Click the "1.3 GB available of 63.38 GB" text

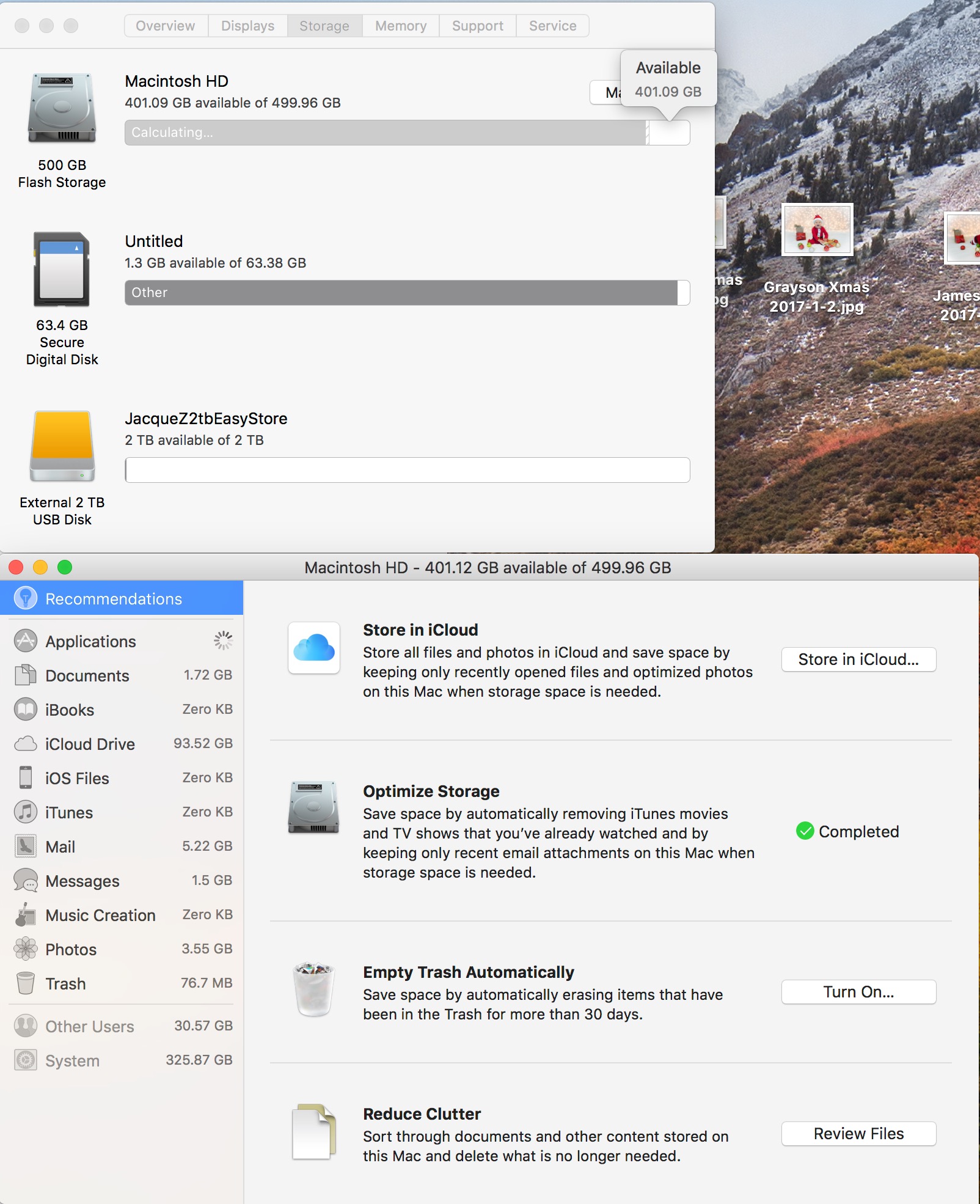click(216, 263)
